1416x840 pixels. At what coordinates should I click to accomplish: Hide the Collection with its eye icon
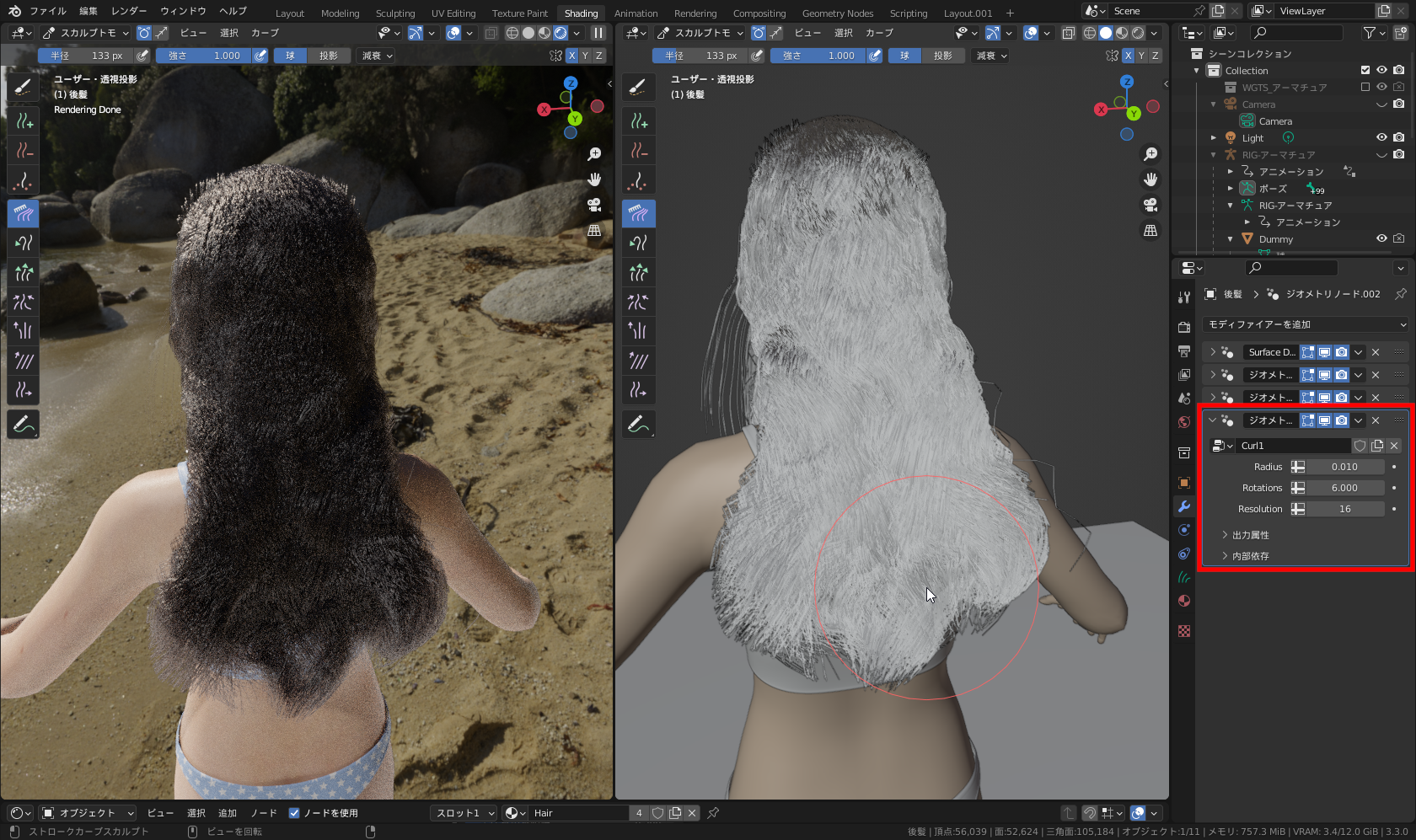1381,70
